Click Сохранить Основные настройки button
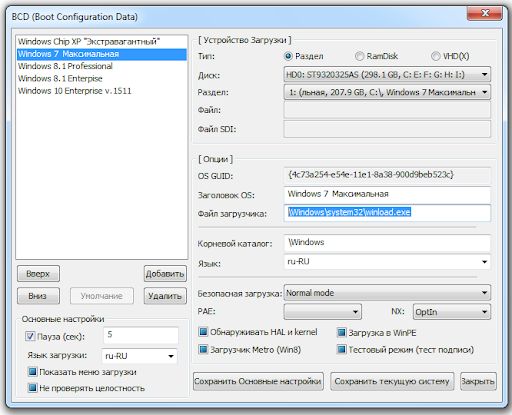This screenshot has width=512, height=415. tap(258, 381)
